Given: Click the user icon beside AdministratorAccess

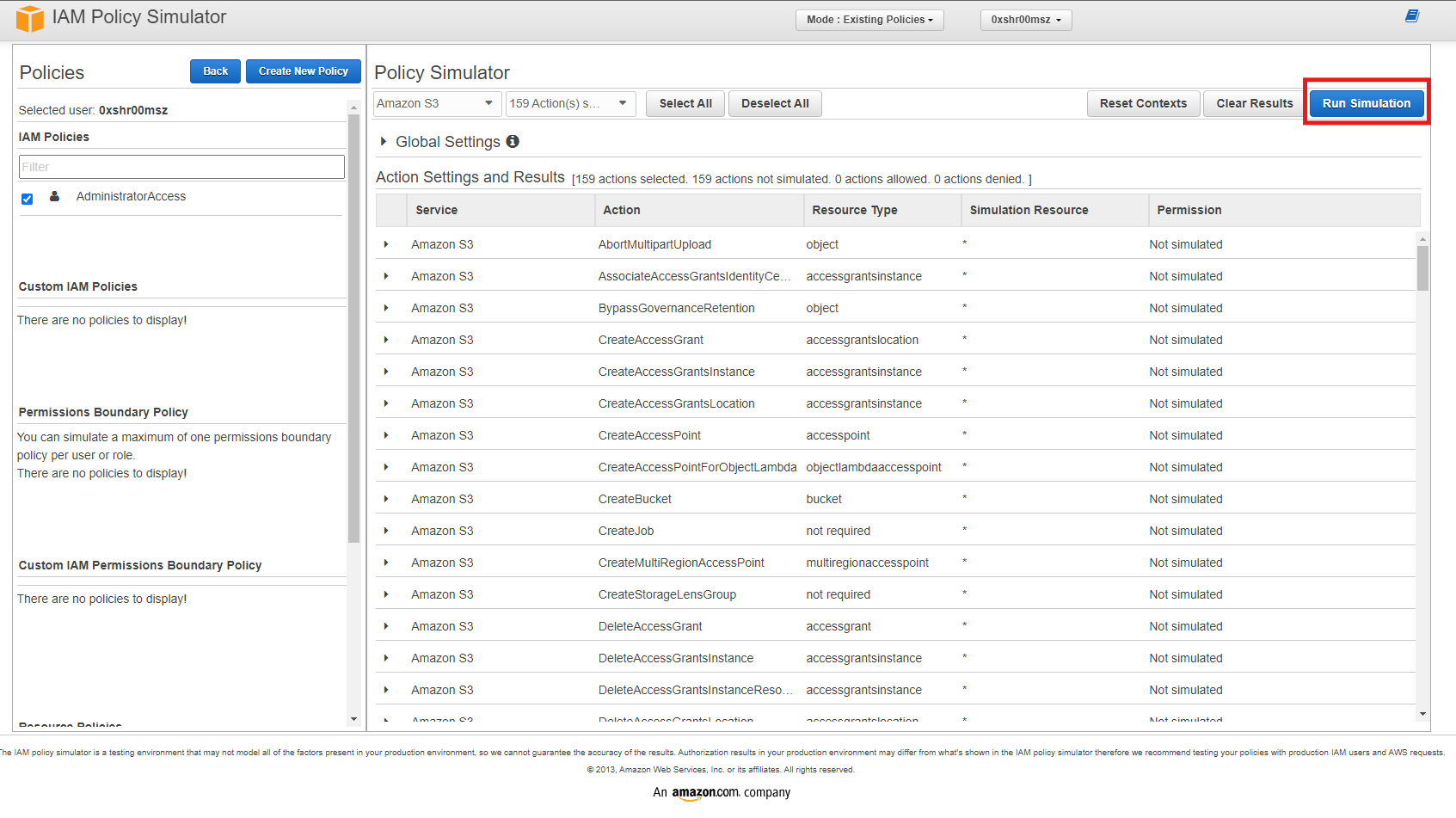Looking at the screenshot, I should tap(55, 196).
